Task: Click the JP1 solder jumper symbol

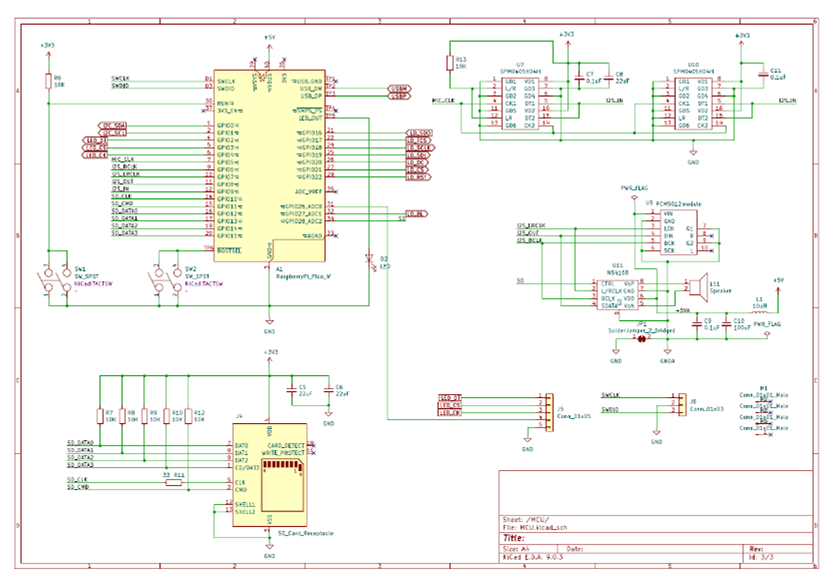Action: click(x=640, y=339)
